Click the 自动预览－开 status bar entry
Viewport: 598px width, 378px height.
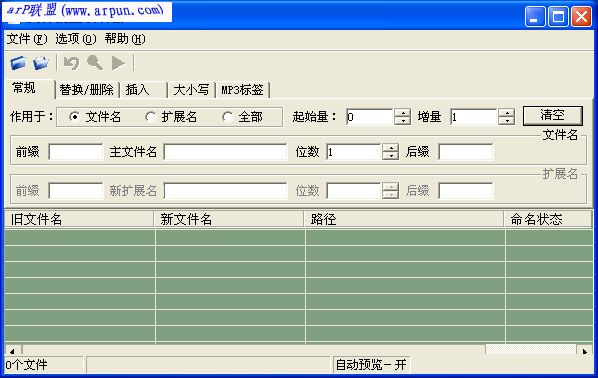click(x=371, y=365)
